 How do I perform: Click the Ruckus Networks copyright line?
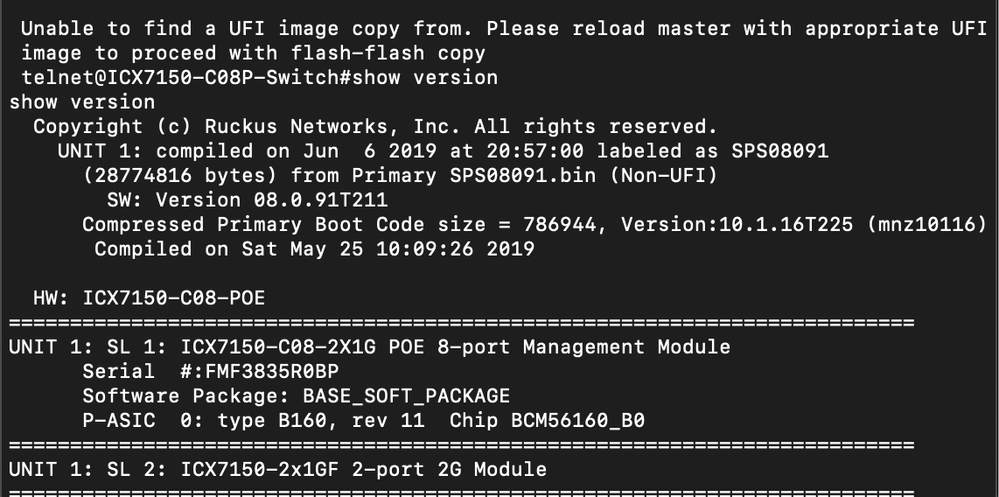tap(375, 127)
